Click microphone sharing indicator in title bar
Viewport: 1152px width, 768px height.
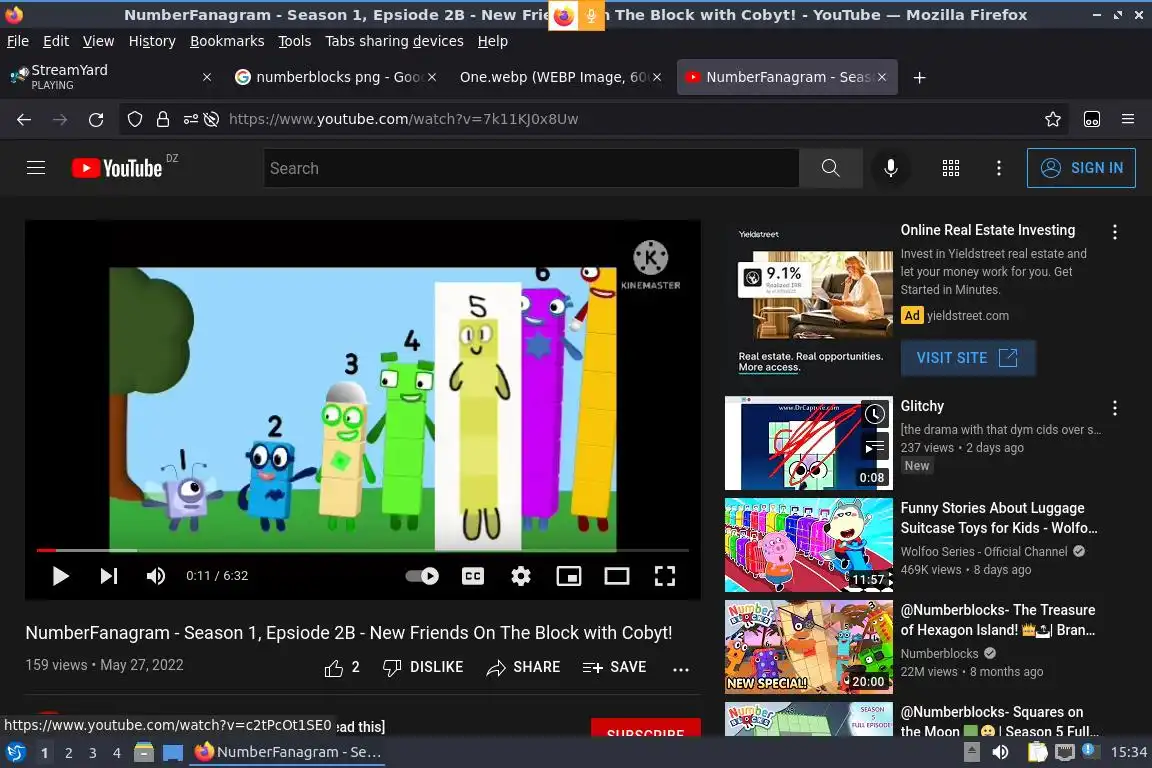[591, 15]
